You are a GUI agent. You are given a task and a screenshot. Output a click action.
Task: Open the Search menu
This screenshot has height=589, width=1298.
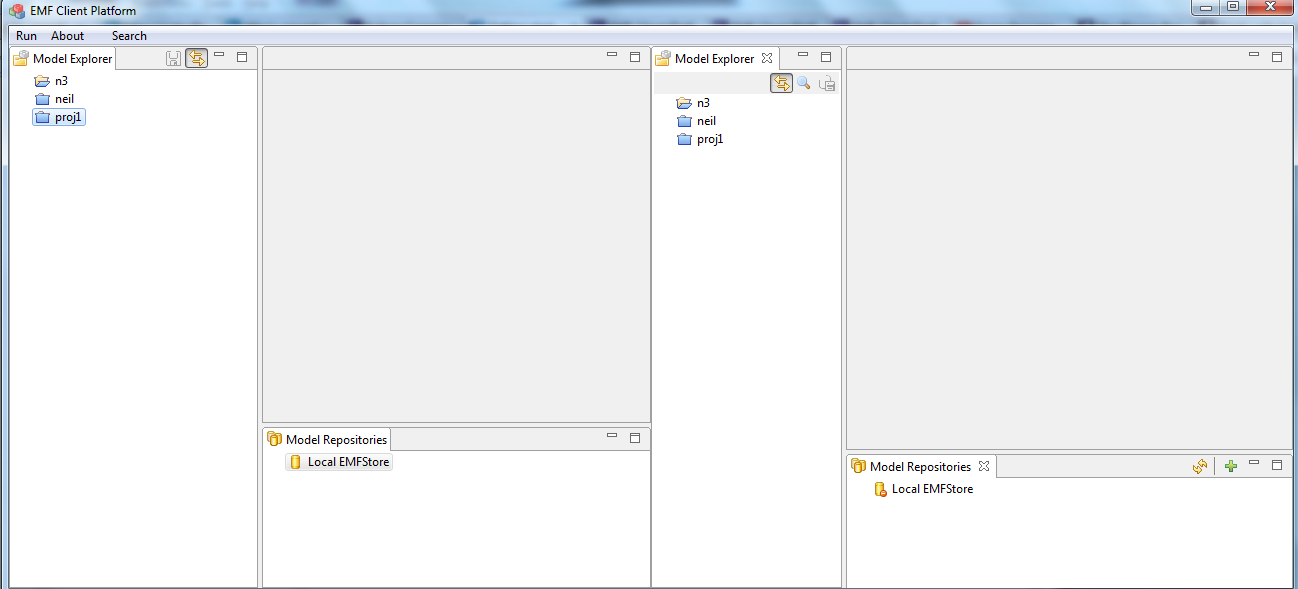pyautogui.click(x=129, y=36)
